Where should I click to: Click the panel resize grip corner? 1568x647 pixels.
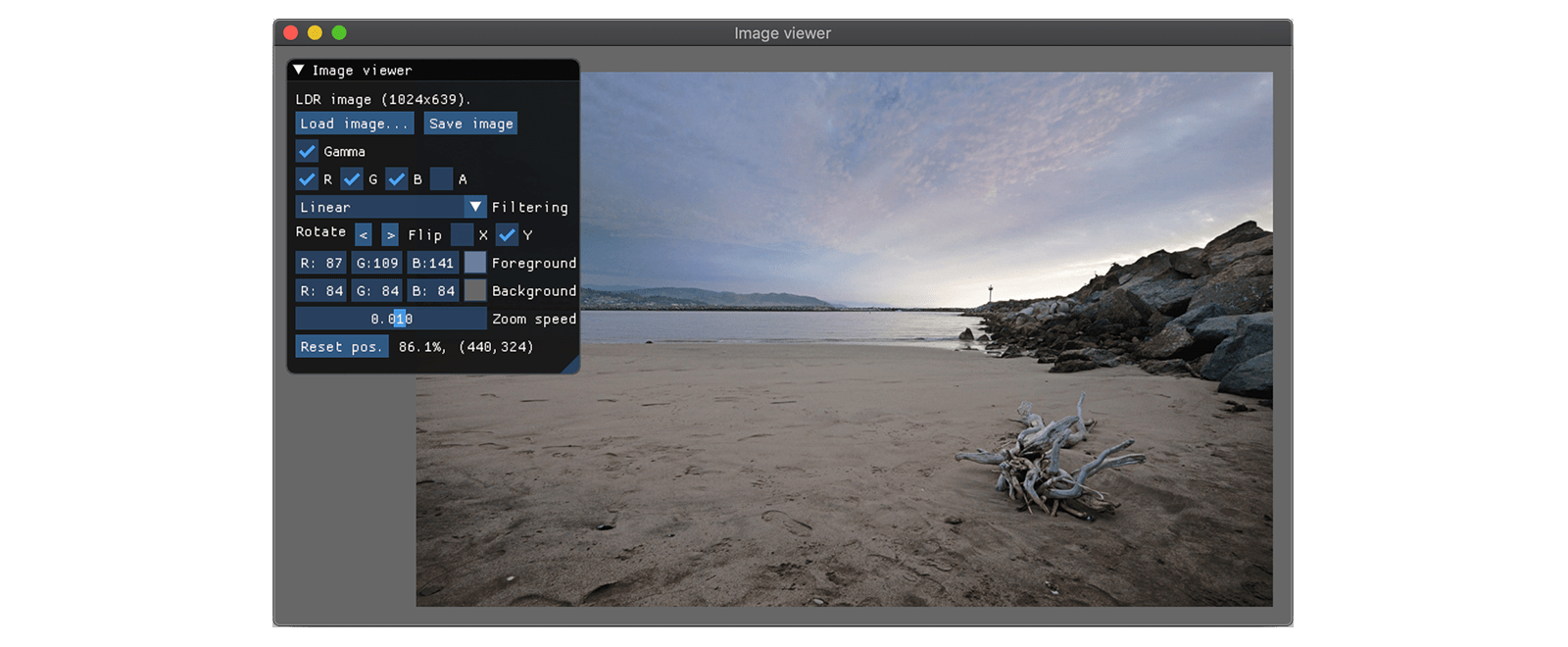tap(571, 366)
